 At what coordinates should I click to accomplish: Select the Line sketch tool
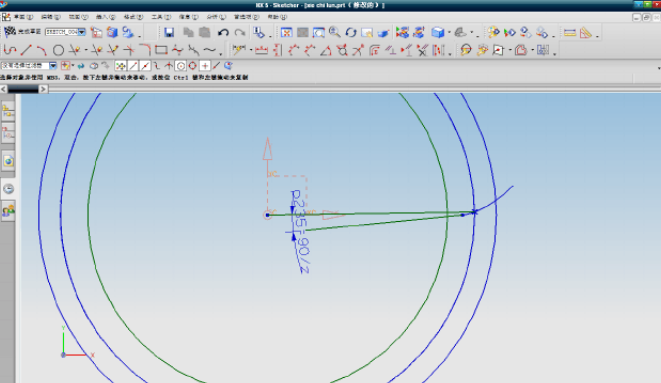pos(26,51)
